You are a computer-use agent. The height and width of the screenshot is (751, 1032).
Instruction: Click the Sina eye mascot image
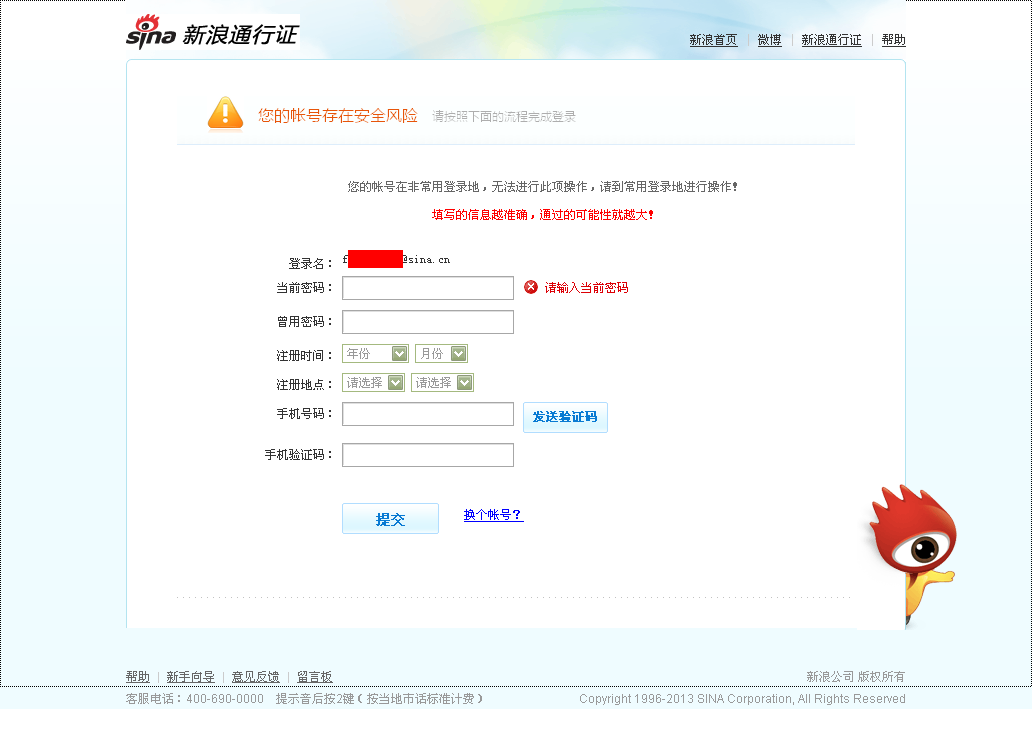pos(912,554)
